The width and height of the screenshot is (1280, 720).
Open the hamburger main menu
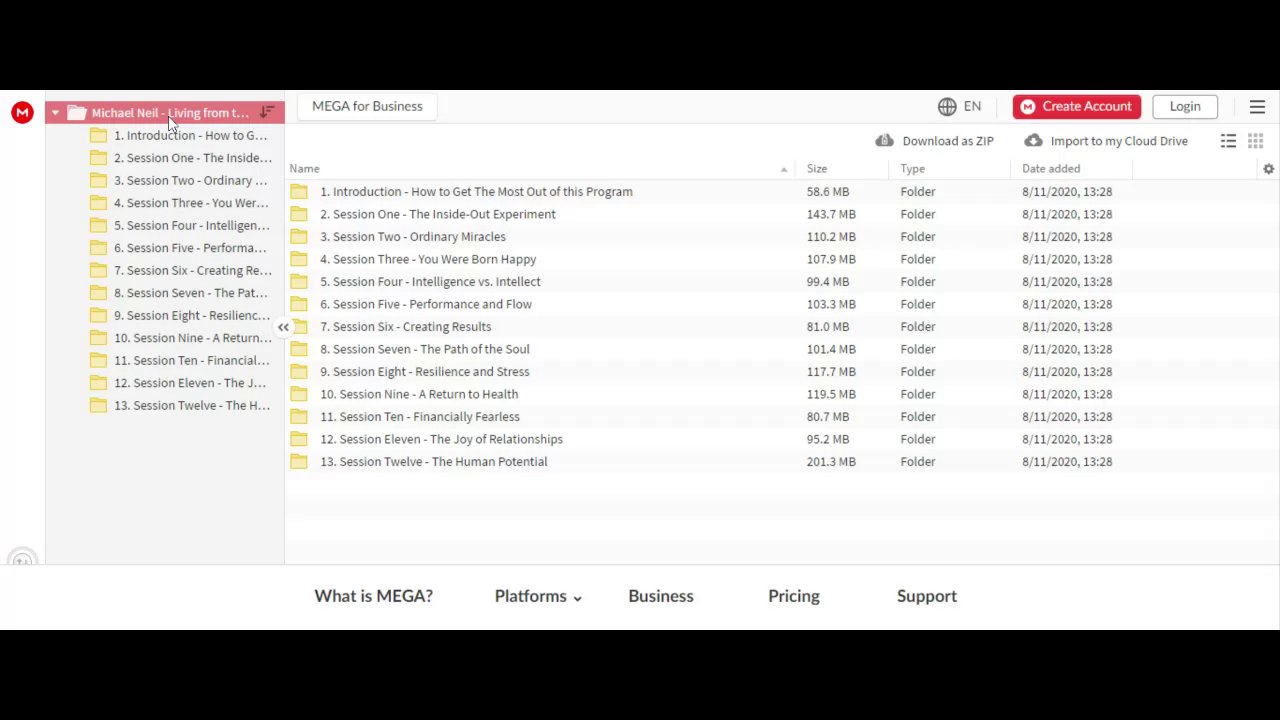[1257, 106]
